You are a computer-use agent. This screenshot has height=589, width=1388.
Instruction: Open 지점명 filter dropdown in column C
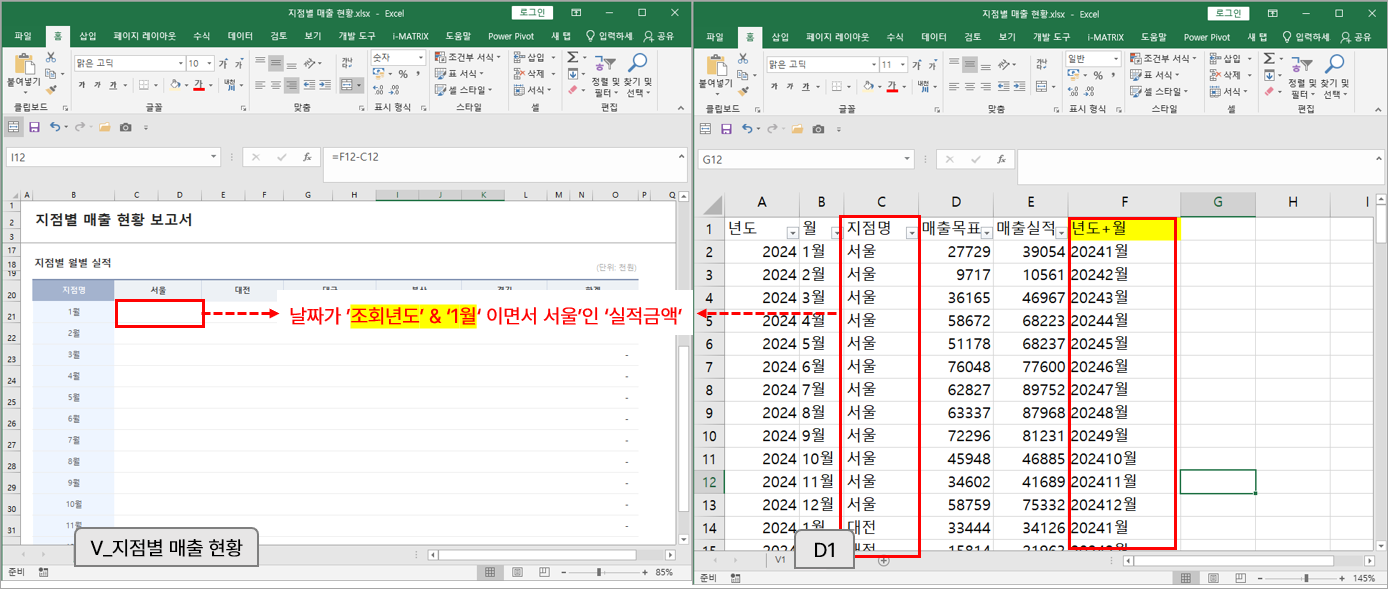tap(910, 232)
